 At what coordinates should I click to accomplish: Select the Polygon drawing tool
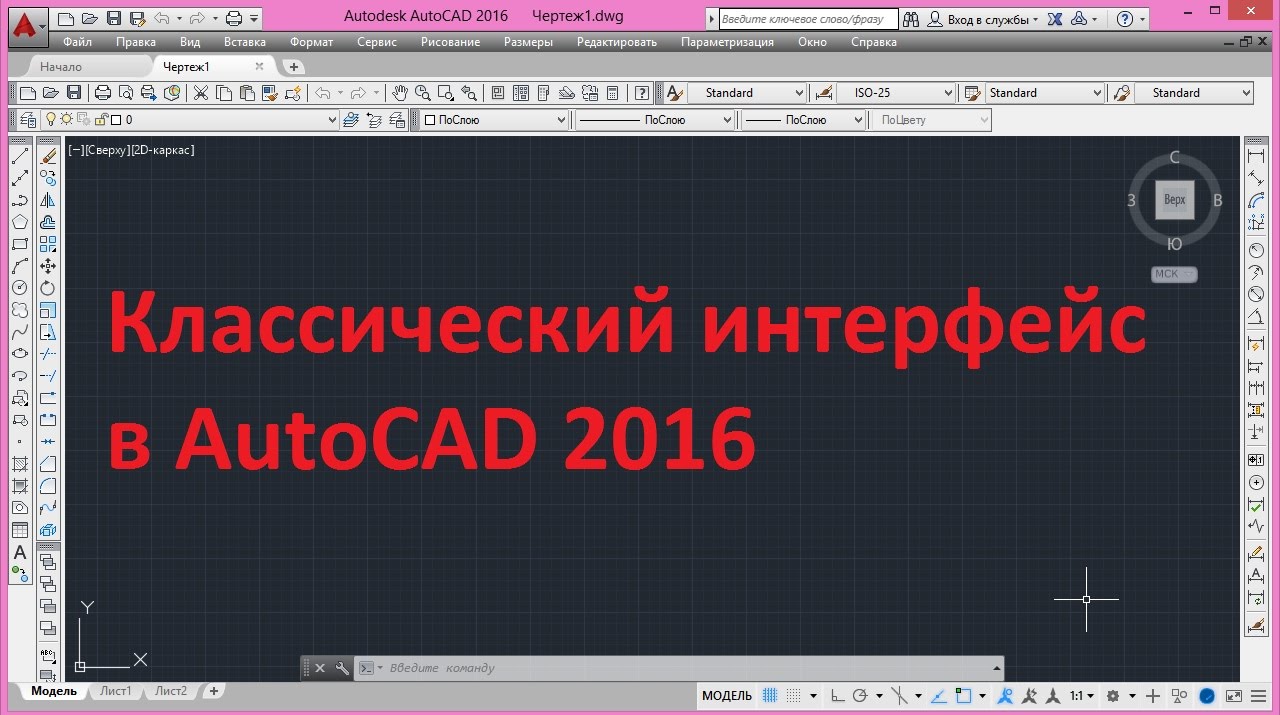pos(19,222)
